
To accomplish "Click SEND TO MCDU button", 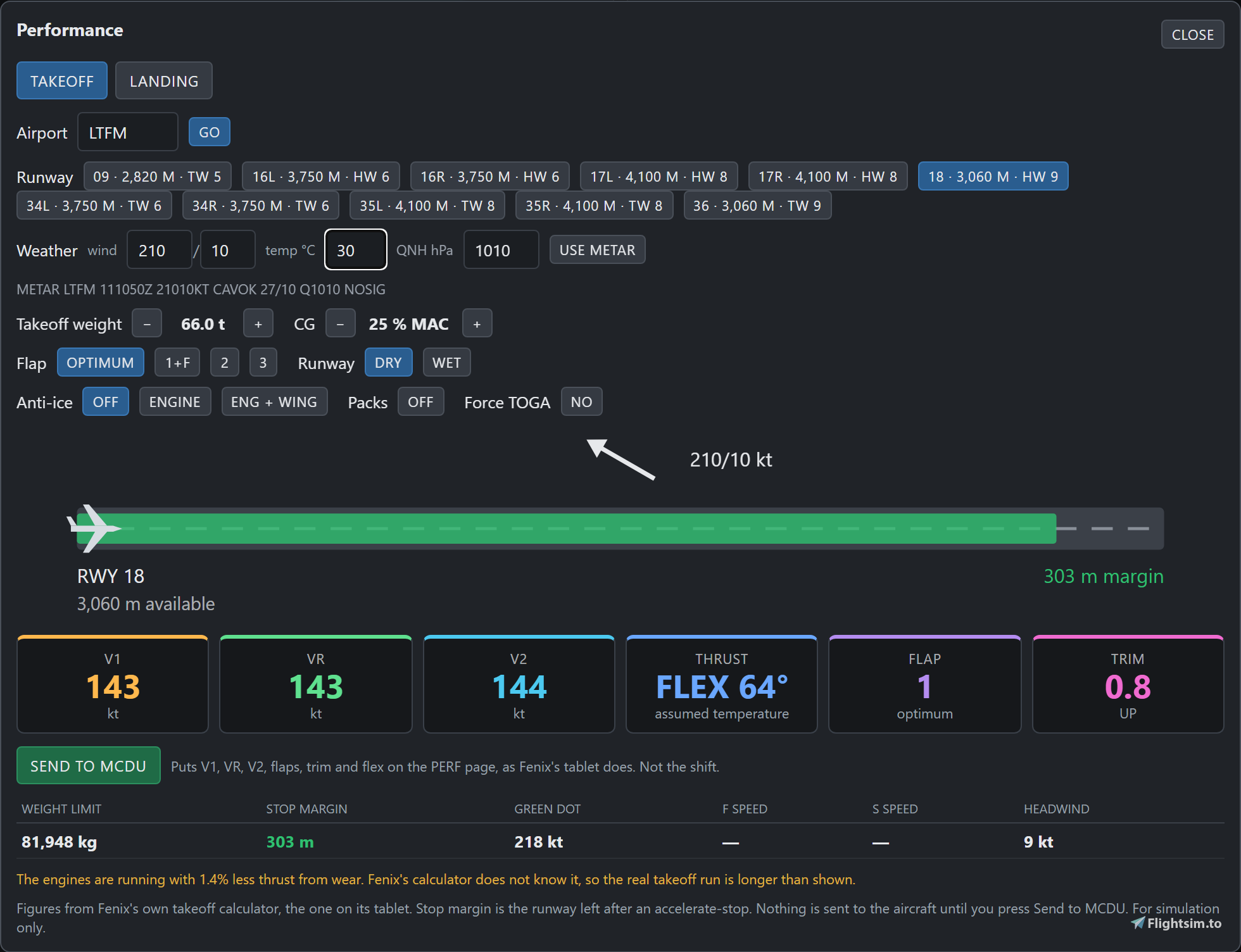I will (89, 766).
